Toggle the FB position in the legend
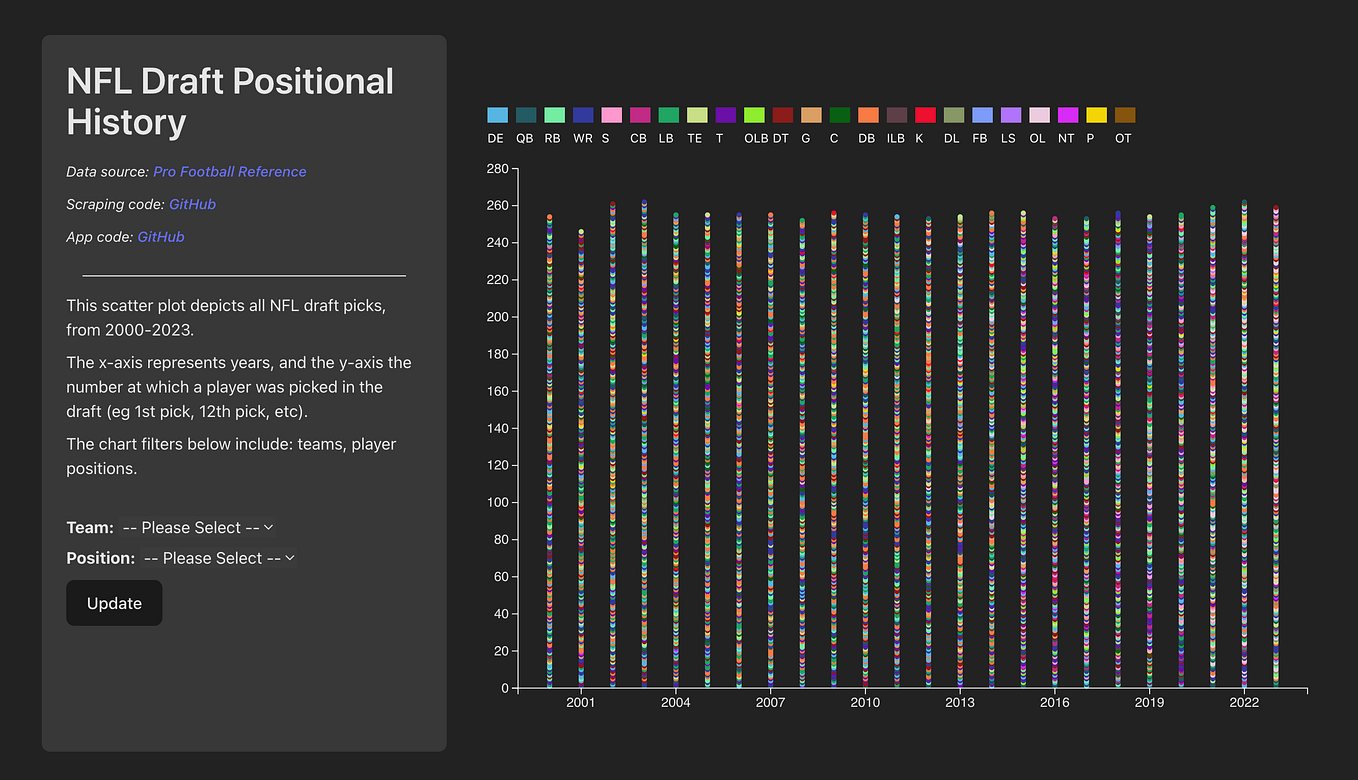Viewport: 1358px width, 780px height. (x=980, y=114)
